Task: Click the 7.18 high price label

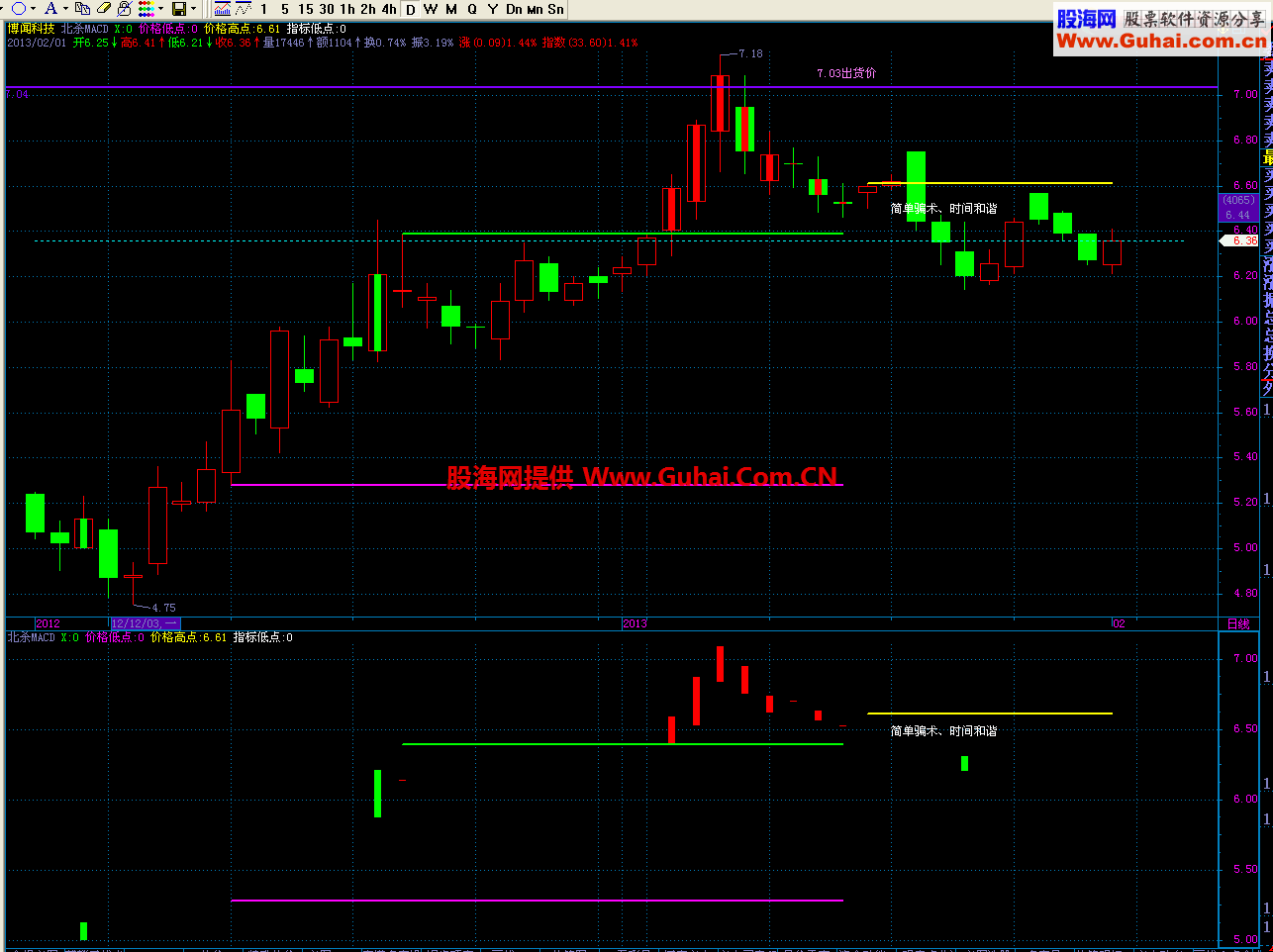Action: 750,53
